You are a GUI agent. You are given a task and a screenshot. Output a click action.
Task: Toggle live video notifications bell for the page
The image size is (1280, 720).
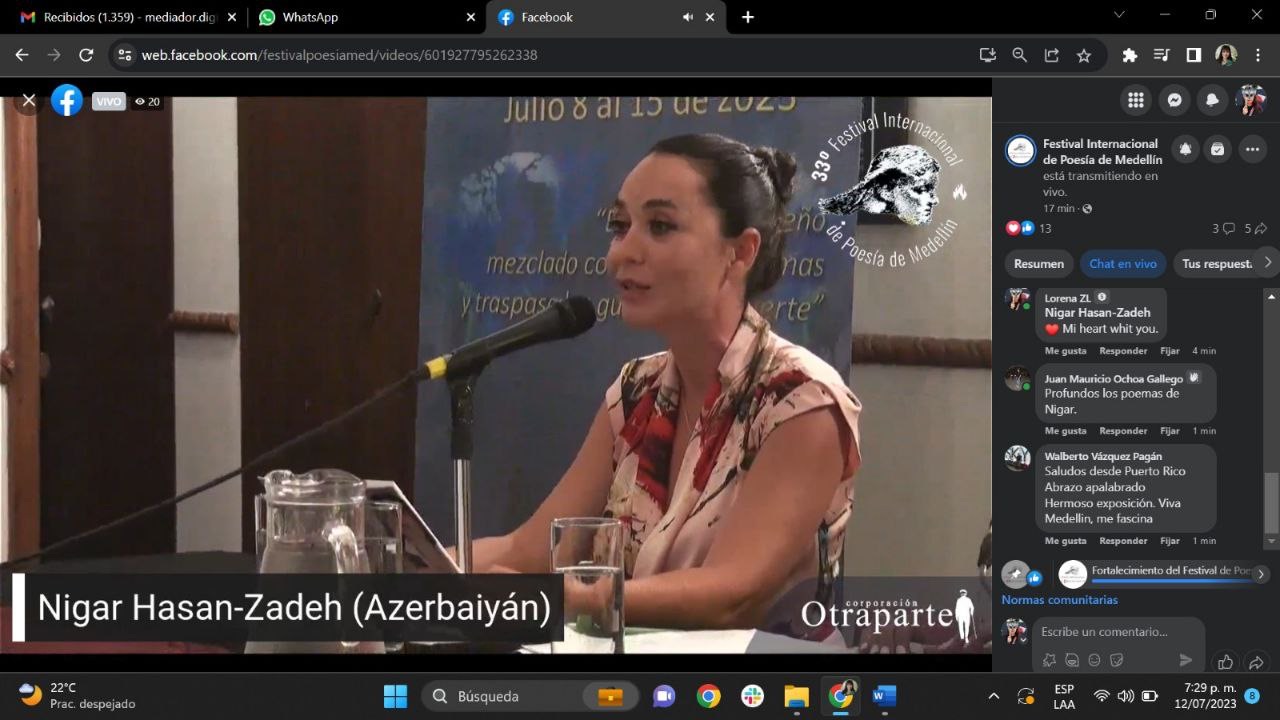pyautogui.click(x=1185, y=150)
